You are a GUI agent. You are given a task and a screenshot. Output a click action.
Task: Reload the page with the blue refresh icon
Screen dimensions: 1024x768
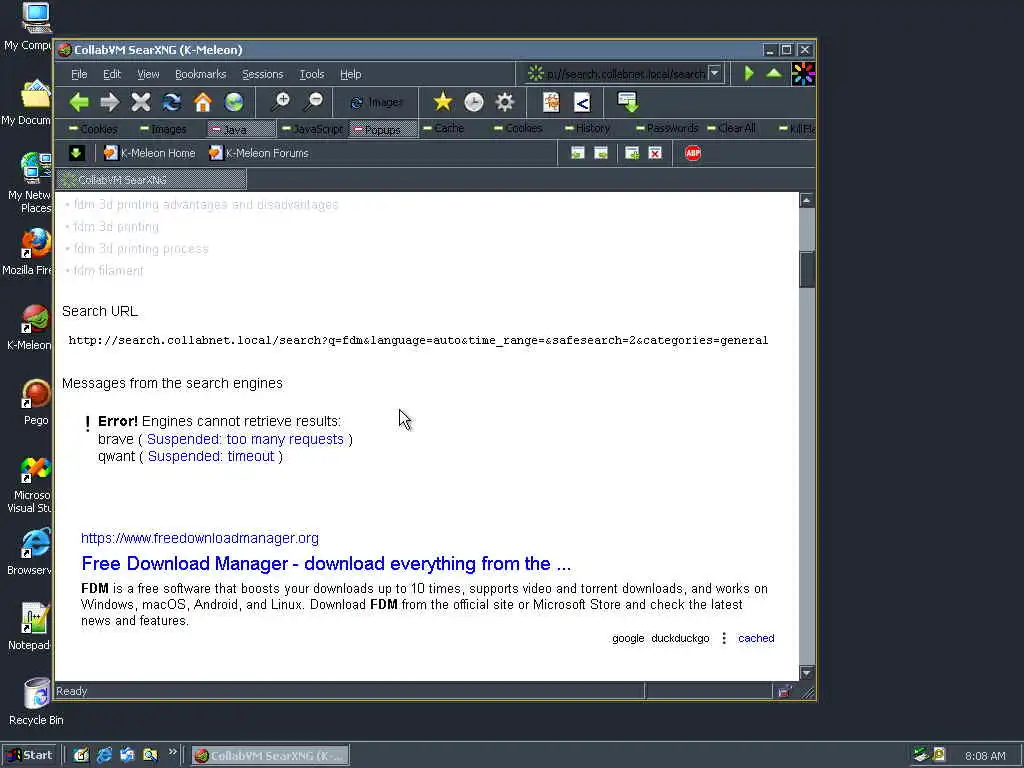tap(172, 102)
